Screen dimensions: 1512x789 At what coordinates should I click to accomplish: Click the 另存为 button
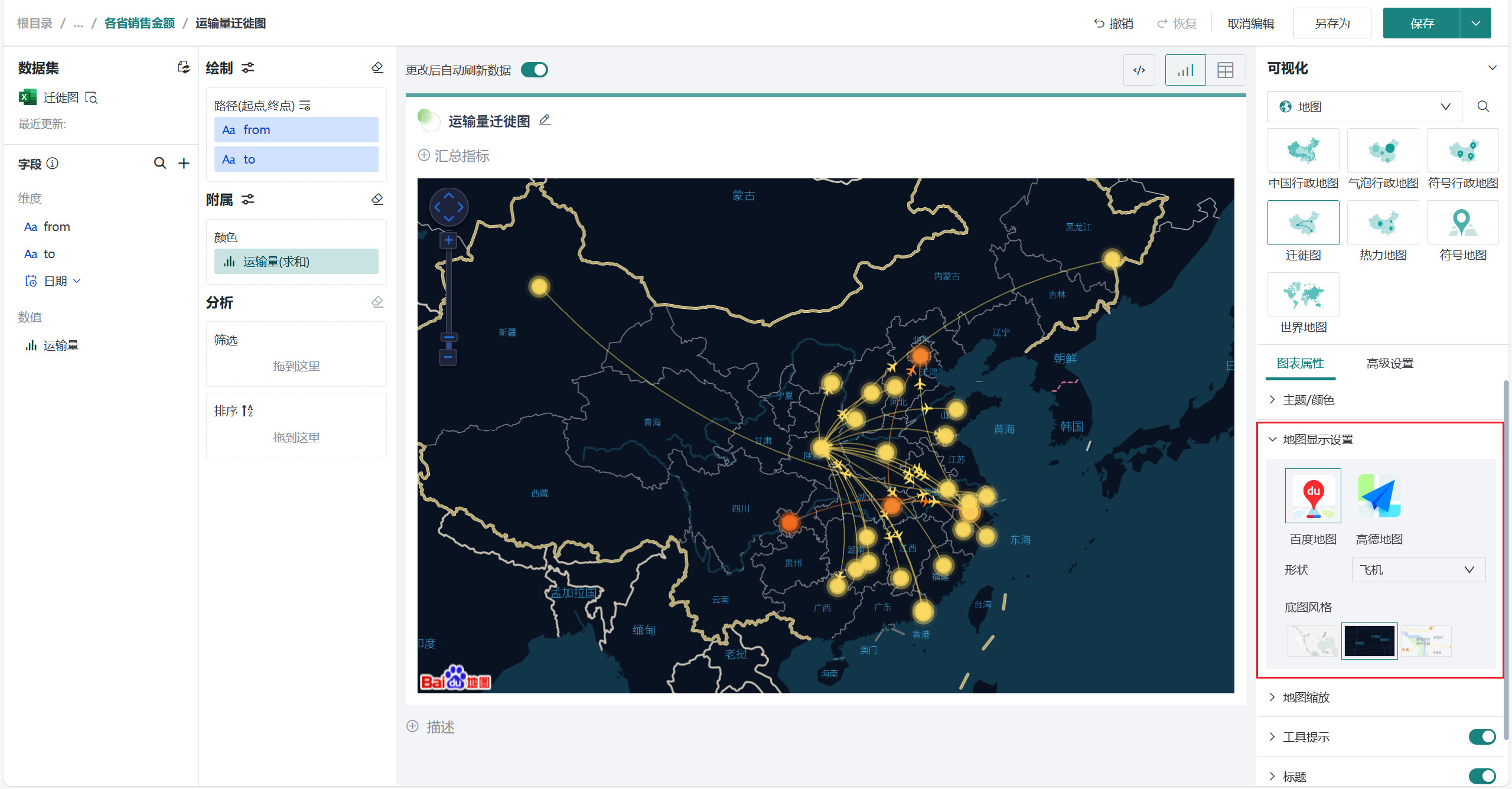(x=1332, y=24)
